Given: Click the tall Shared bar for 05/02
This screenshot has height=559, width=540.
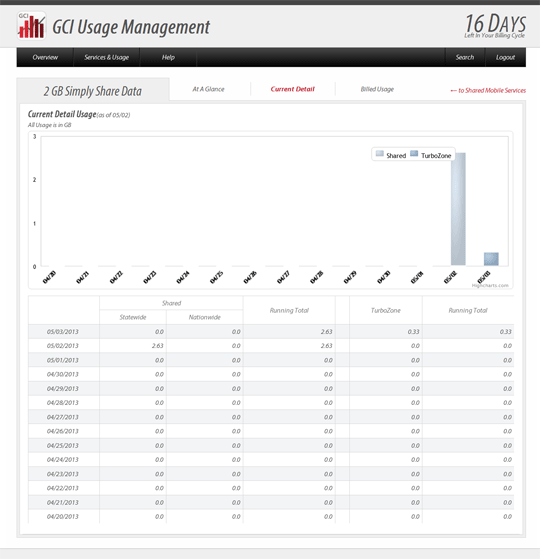Looking at the screenshot, I should coord(458,209).
